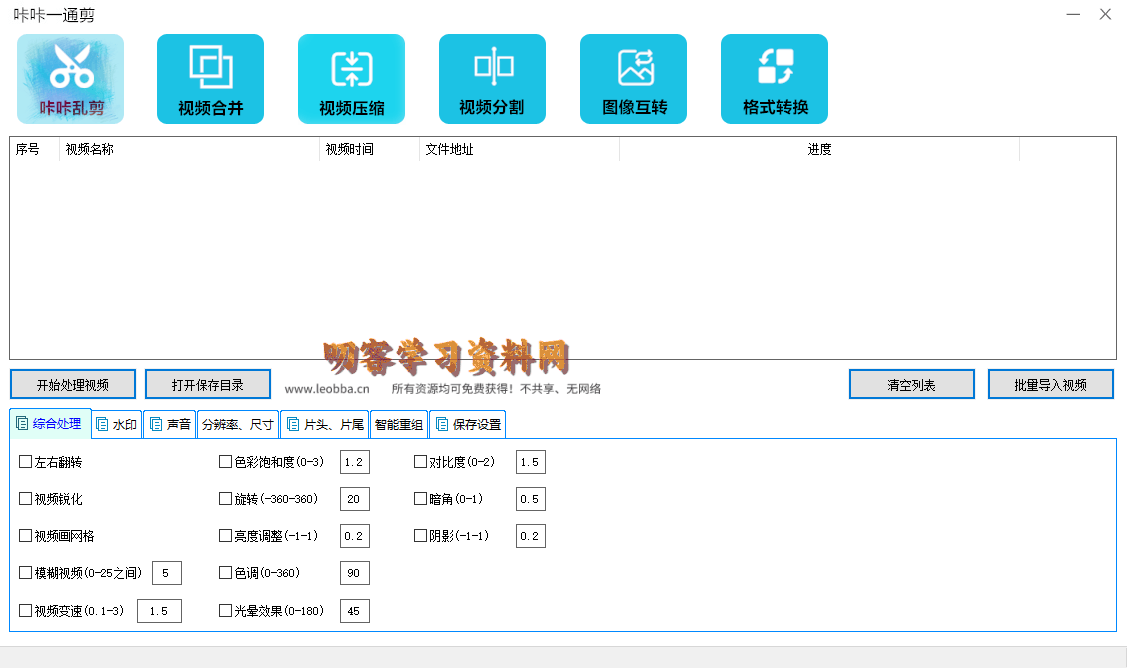
Task: Click the 清空列表 button
Action: 911,385
